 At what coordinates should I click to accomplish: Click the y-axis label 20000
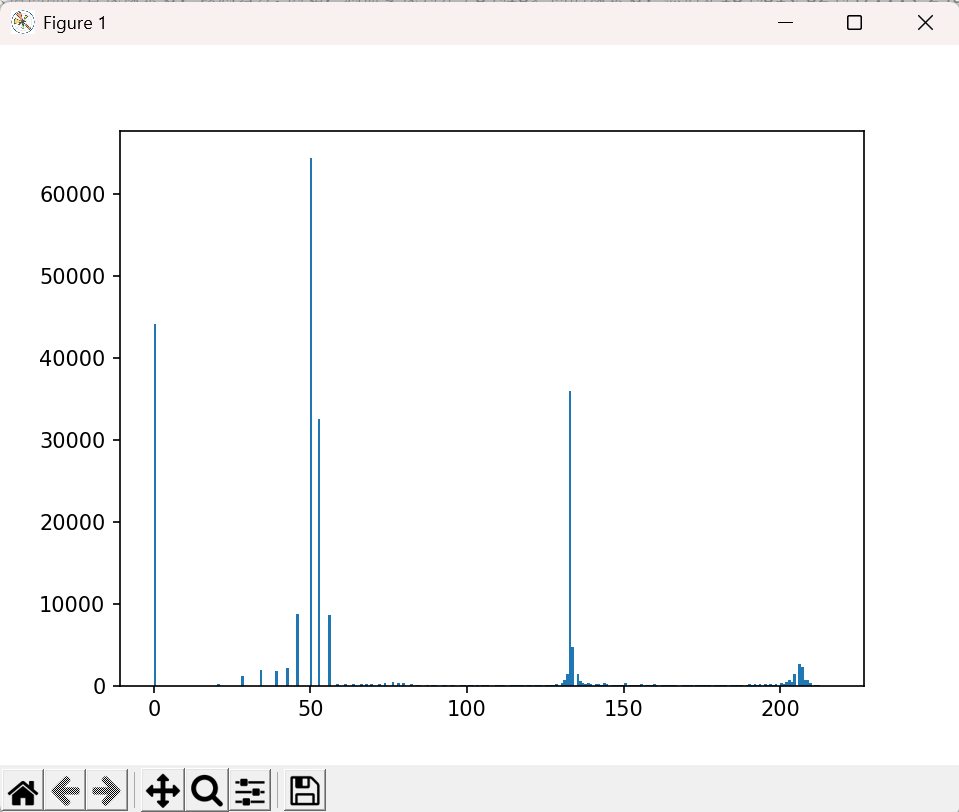(x=72, y=522)
